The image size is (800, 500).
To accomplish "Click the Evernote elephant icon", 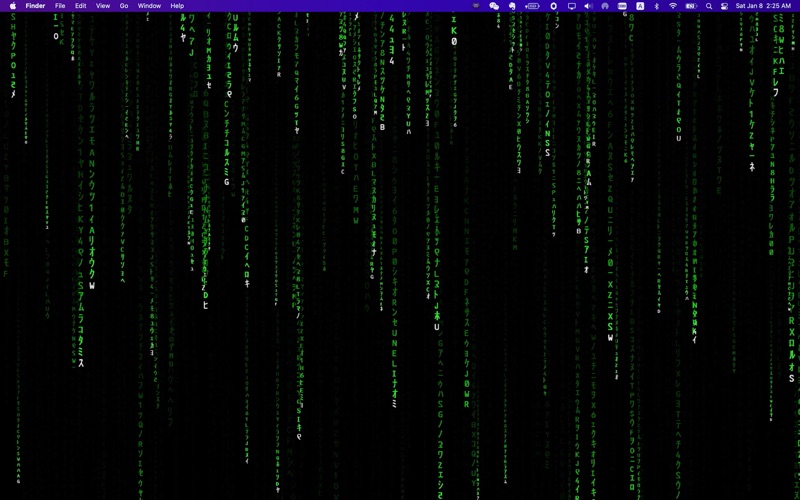I will click(512, 6).
